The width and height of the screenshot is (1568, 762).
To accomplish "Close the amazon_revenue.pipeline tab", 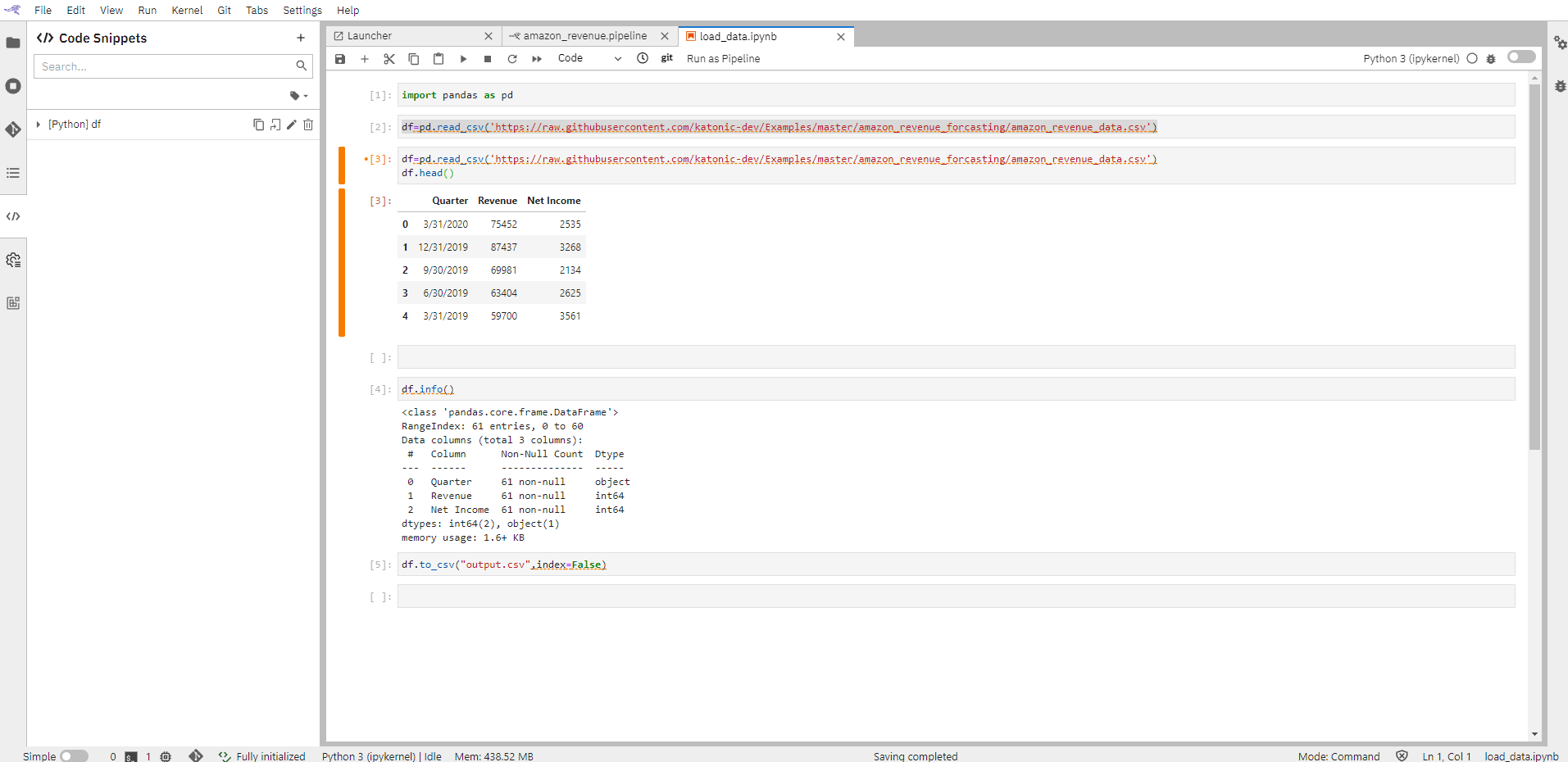I will click(665, 36).
